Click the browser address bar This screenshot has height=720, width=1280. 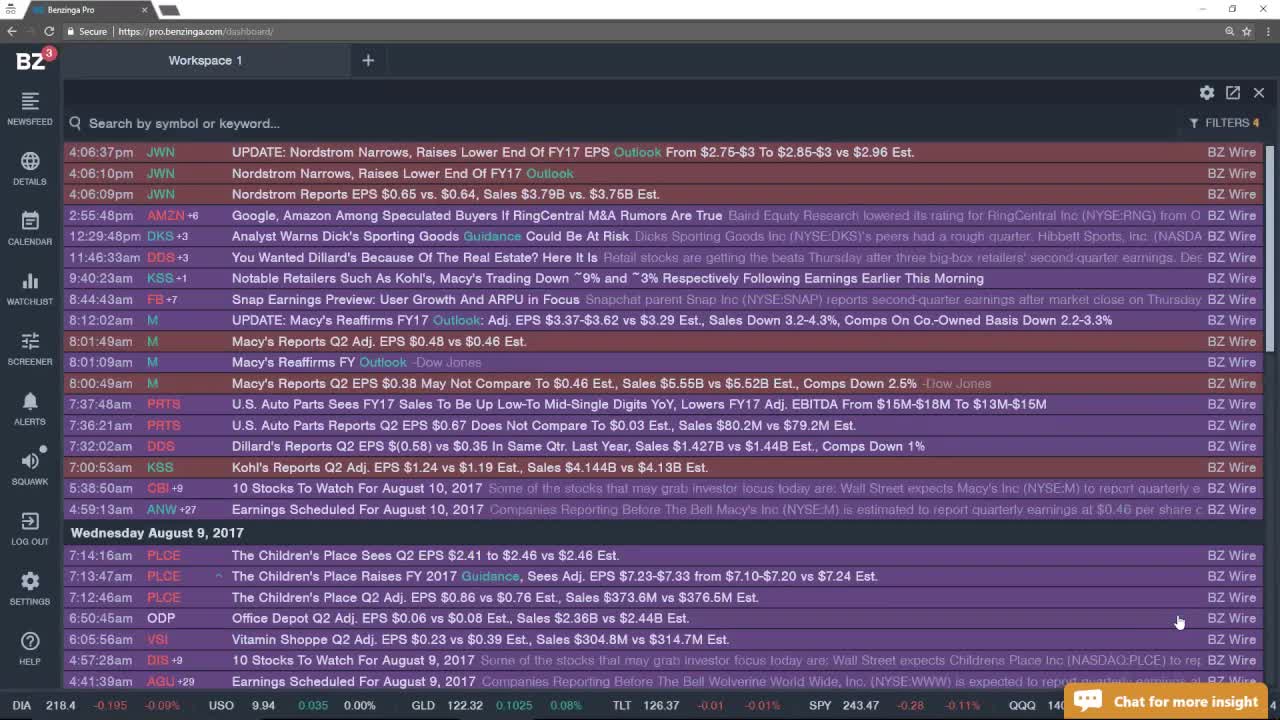(x=640, y=31)
